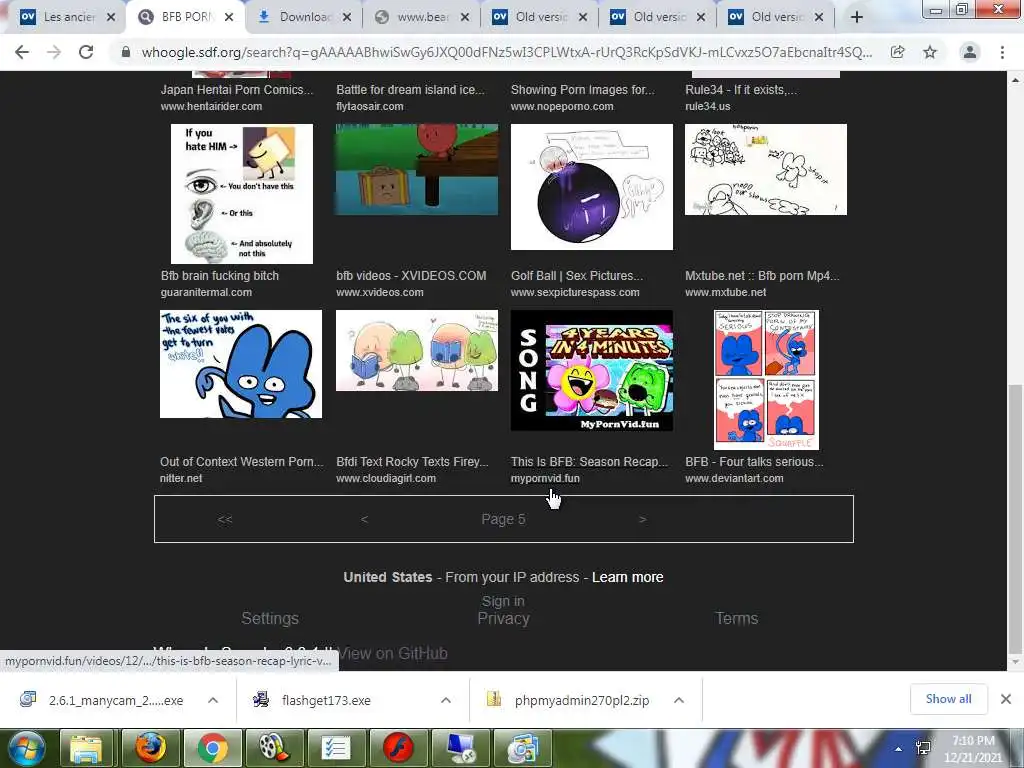Viewport: 1024px width, 768px height.
Task: Open the film reel media app in taskbar
Action: (x=274, y=748)
